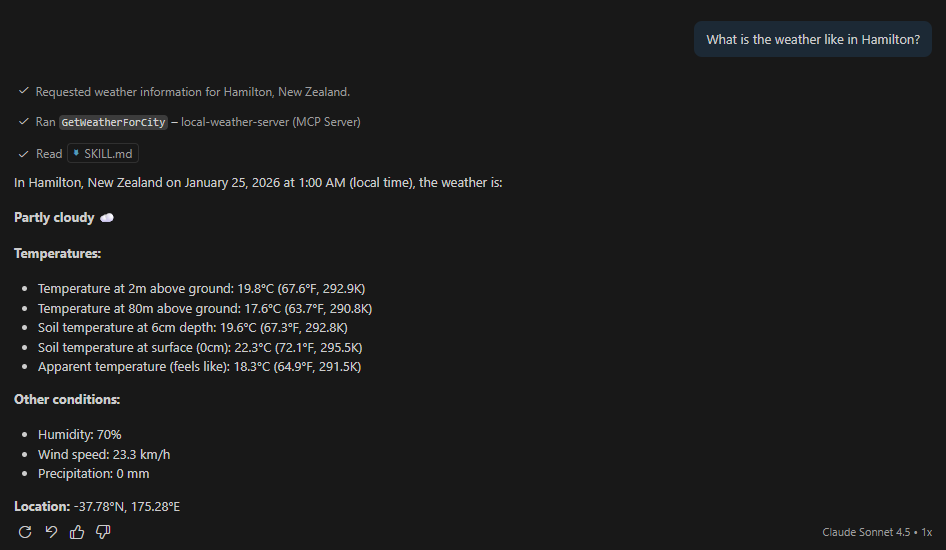Click the Location coordinates line
This screenshot has height=550, width=946.
click(97, 507)
